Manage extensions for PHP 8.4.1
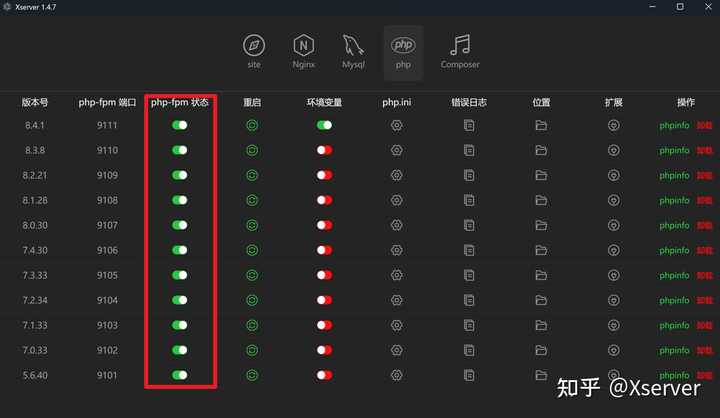 (x=613, y=125)
